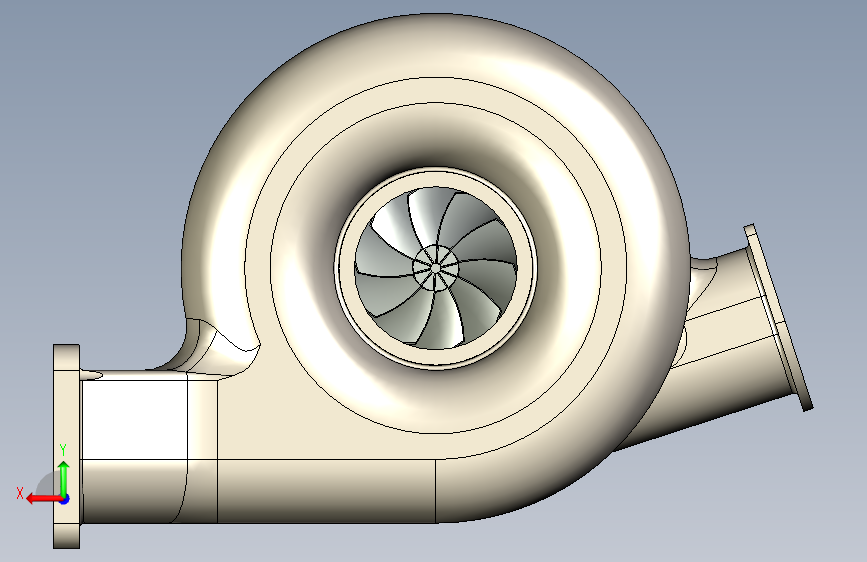Screen dimensions: 867x562
Task: Click the blue Z axis dot of triad
Action: (65, 499)
